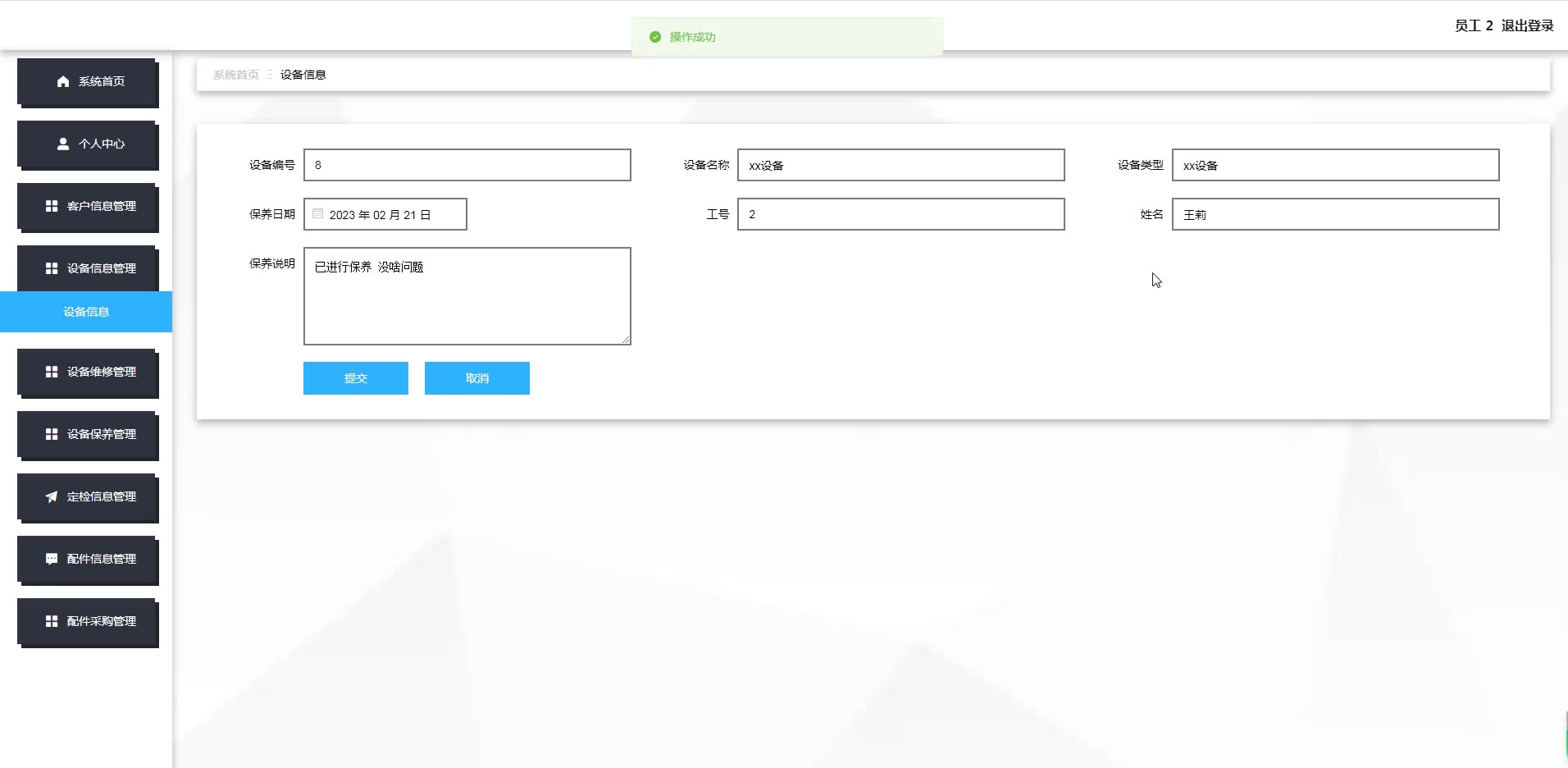Open the 系统首页 sidebar menu
Screen dimensions: 1568x768
coord(88,82)
